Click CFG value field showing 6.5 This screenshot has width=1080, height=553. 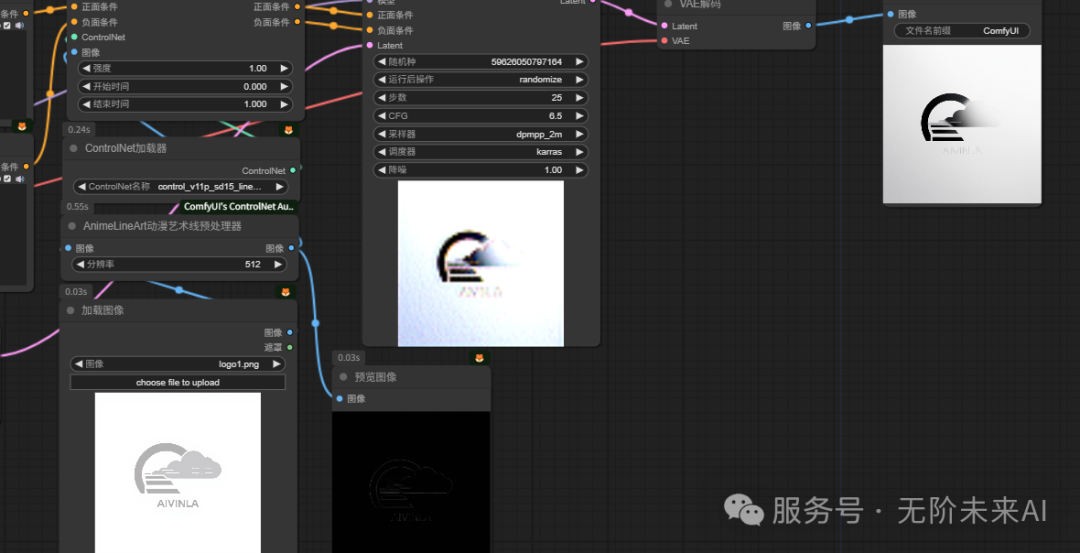(481, 116)
